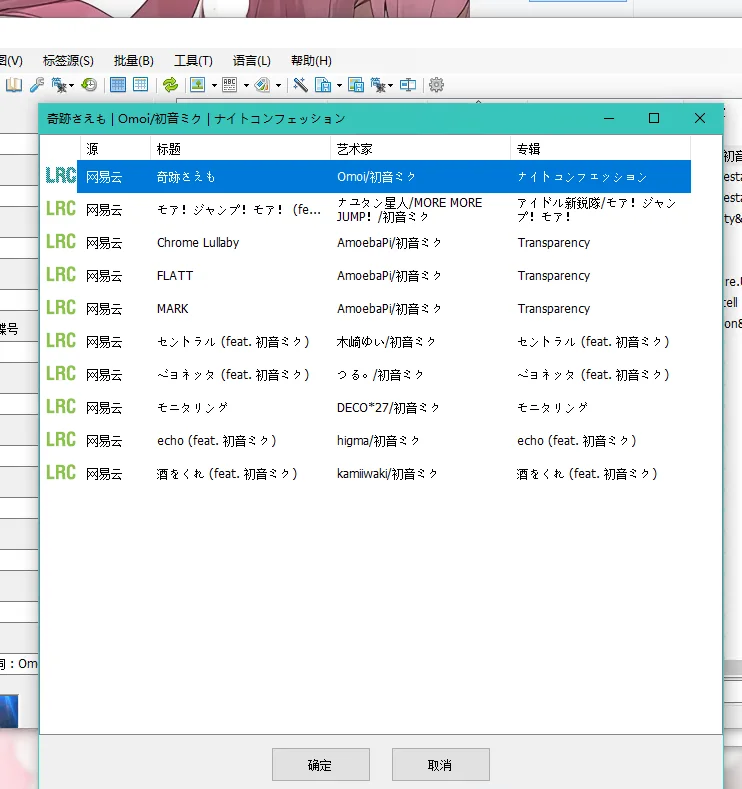This screenshot has width=742, height=789.
Task: Click the save file disk icon
Action: [x=323, y=85]
